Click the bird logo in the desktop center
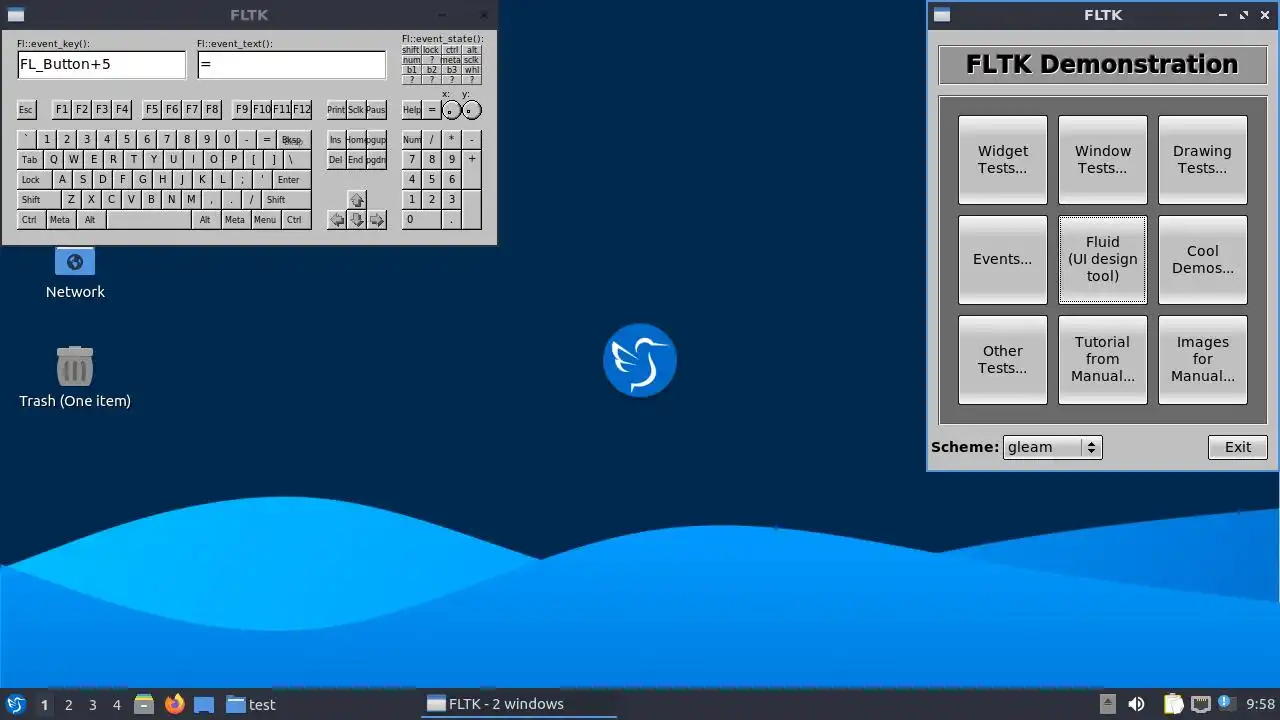The width and height of the screenshot is (1280, 720). [640, 360]
